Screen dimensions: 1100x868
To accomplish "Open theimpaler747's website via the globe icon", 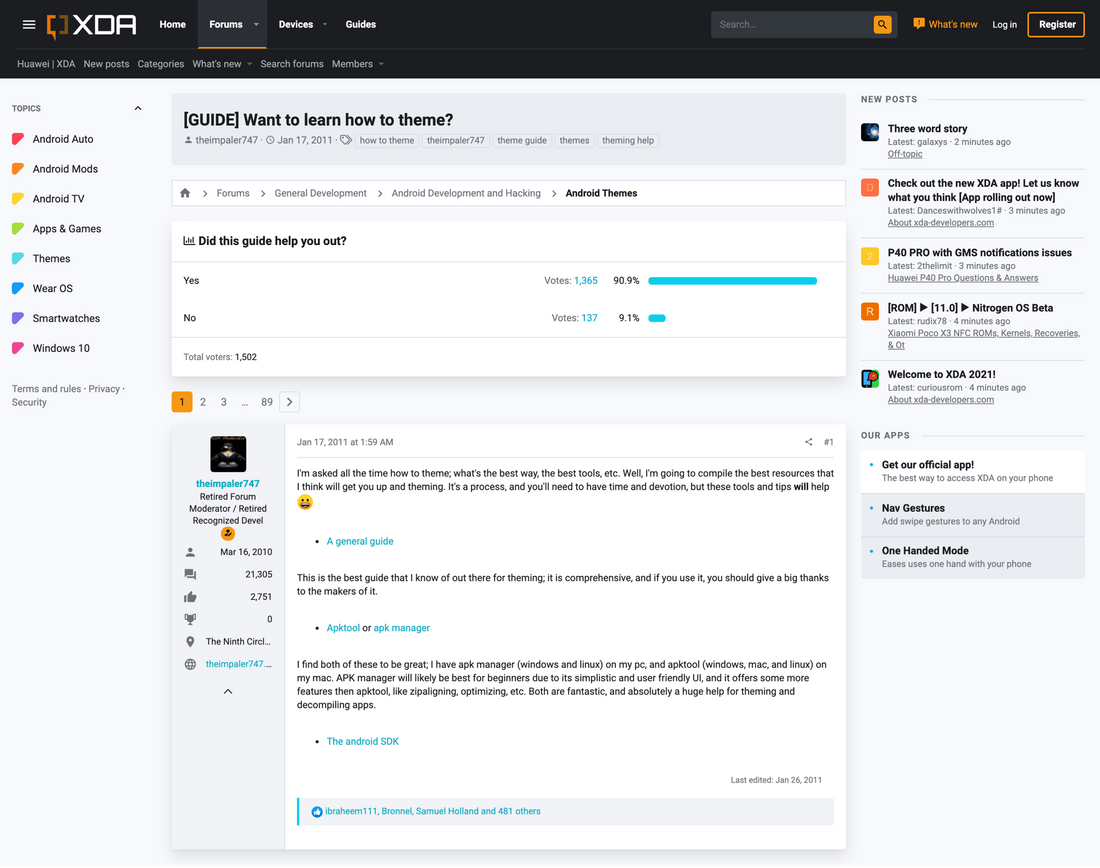I will pyautogui.click(x=190, y=663).
